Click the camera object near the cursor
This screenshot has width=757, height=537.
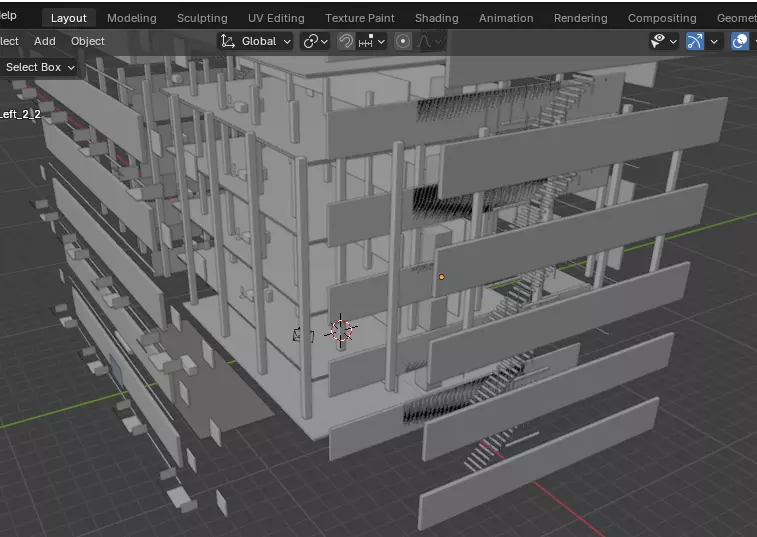coord(303,335)
